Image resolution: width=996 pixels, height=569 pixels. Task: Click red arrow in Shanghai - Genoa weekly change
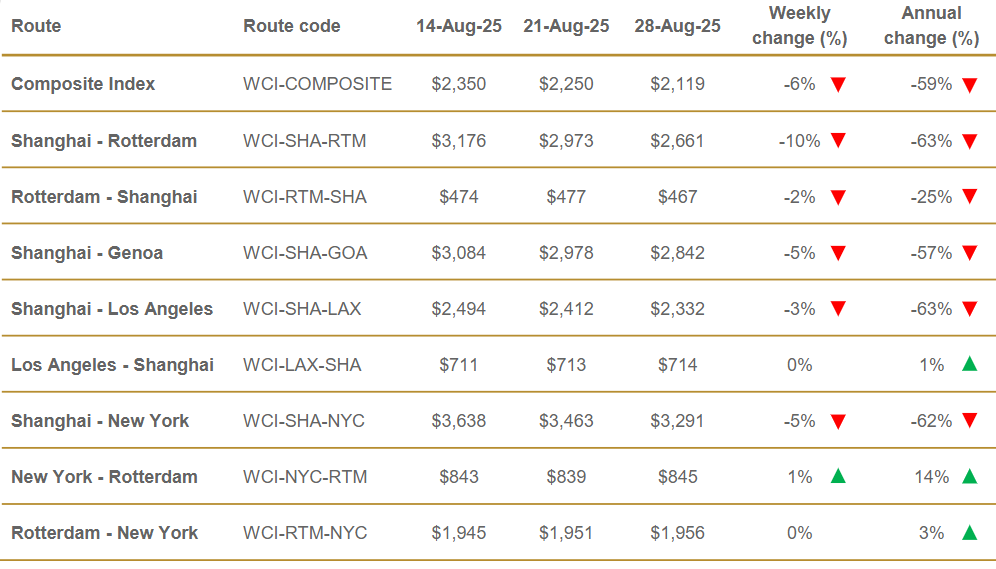(838, 253)
